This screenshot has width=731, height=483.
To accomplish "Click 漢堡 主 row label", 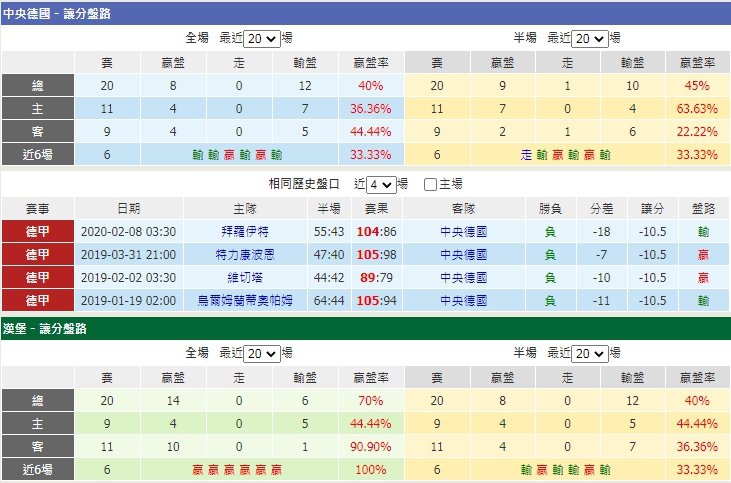I will (x=38, y=424).
